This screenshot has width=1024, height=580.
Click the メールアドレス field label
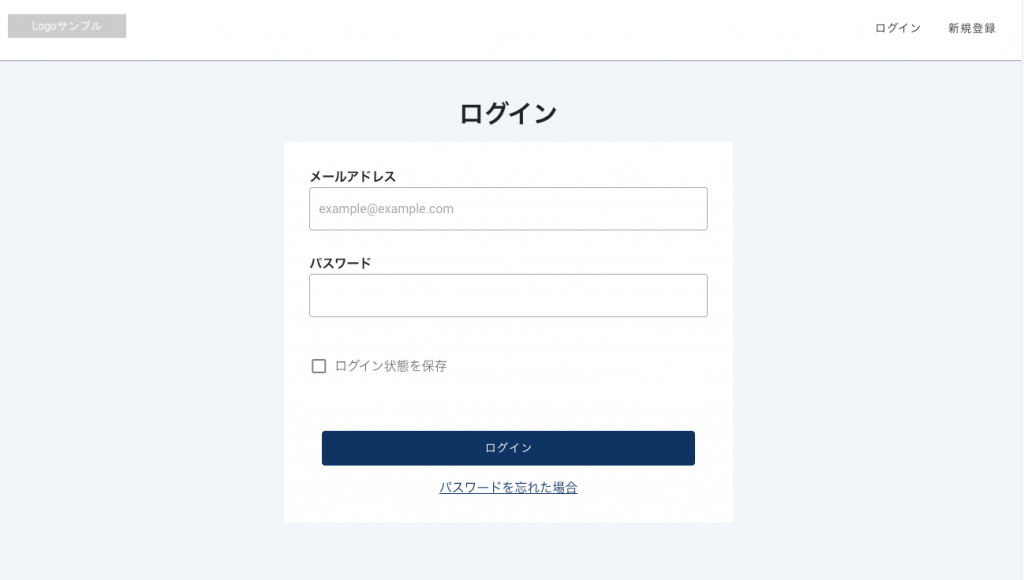click(353, 176)
